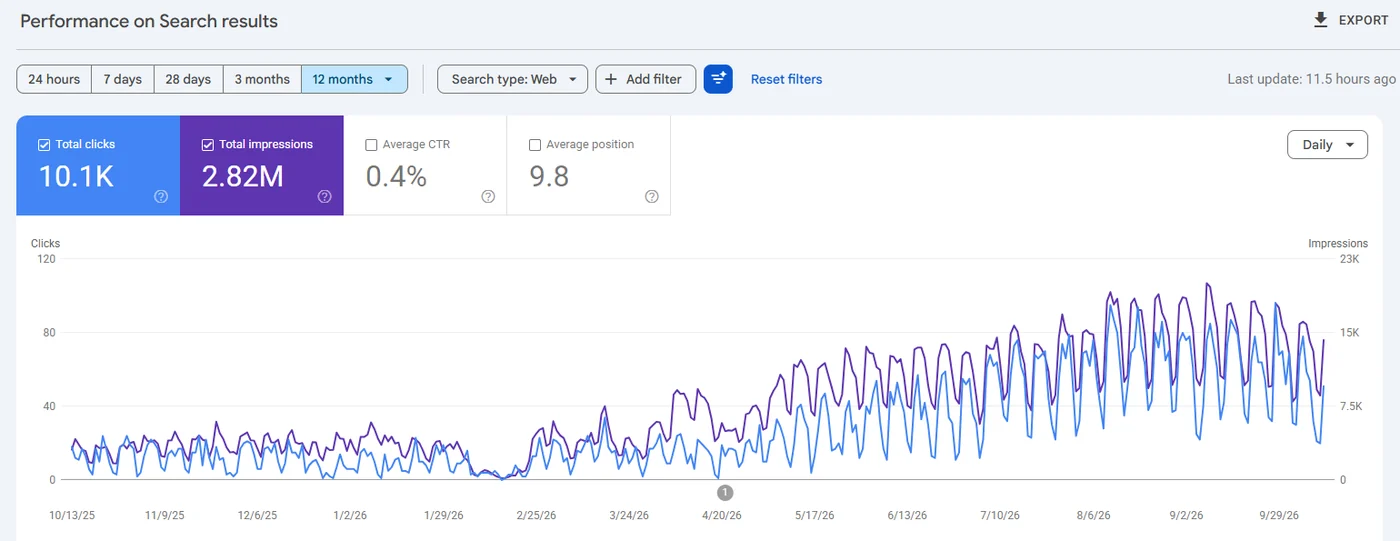
Task: Click help icon on Average position card
Action: [x=652, y=197]
